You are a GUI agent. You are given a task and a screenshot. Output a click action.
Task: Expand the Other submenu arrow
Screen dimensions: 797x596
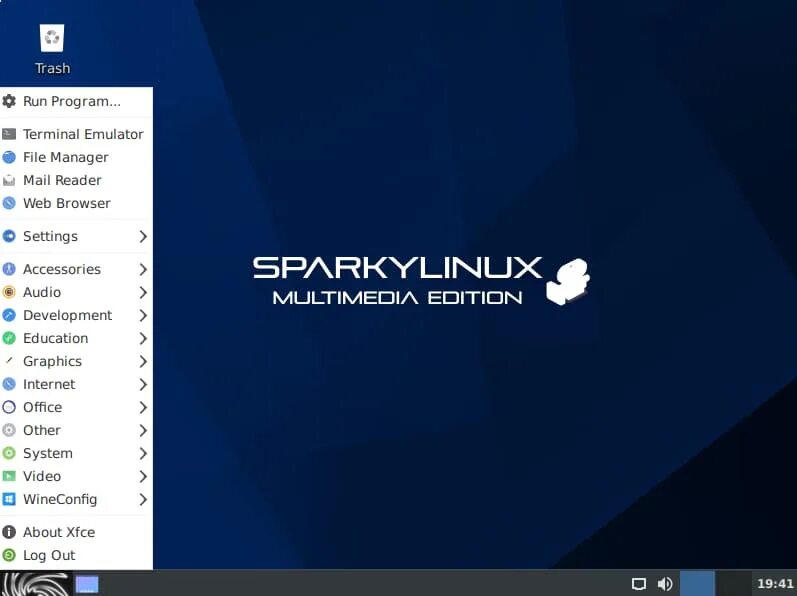(143, 430)
